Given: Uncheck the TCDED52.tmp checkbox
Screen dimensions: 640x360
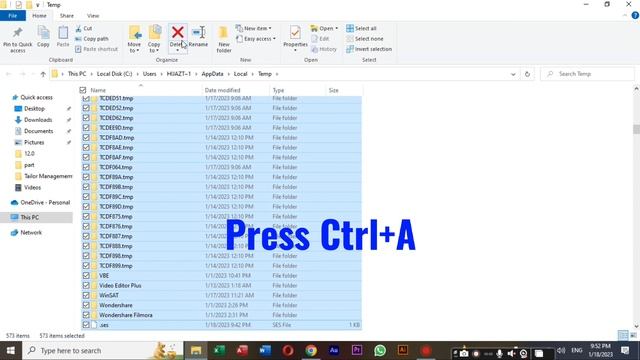Looking at the screenshot, I should pos(86,108).
